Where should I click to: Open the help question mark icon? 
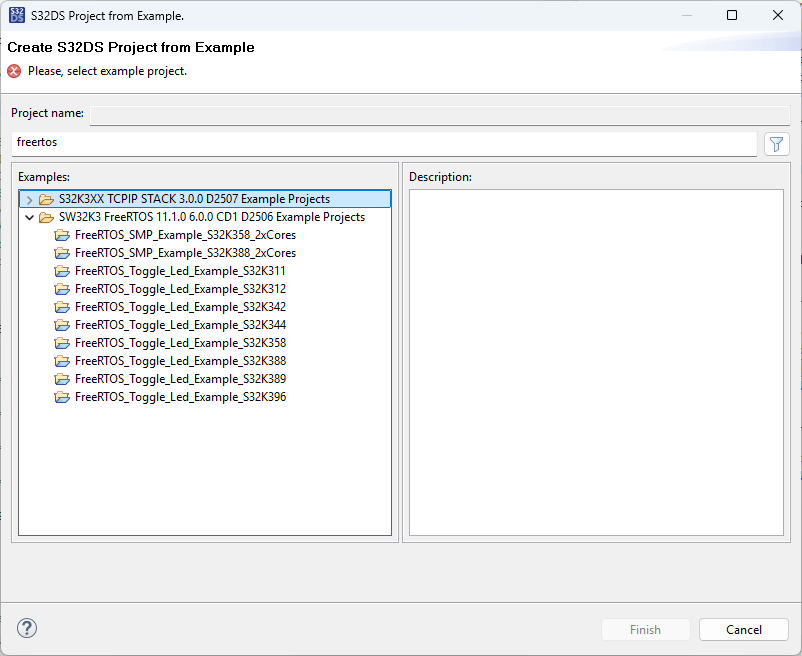[27, 628]
